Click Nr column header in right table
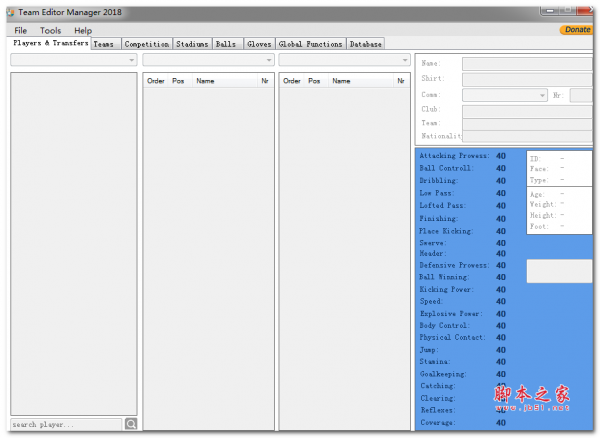Viewport: 600px width, 438px height. click(x=401, y=81)
